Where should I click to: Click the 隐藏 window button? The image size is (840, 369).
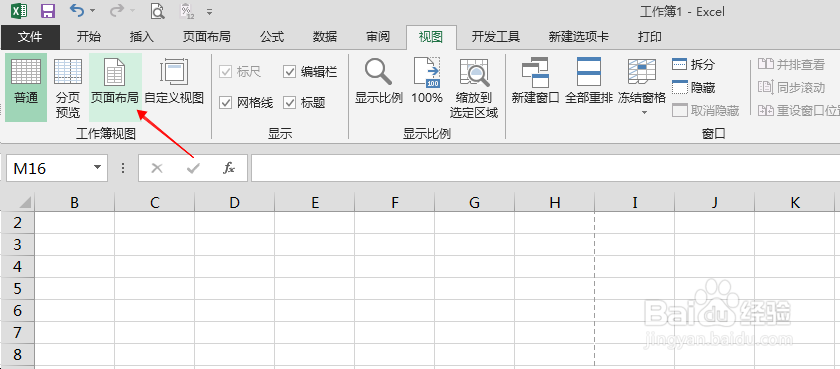click(x=694, y=87)
